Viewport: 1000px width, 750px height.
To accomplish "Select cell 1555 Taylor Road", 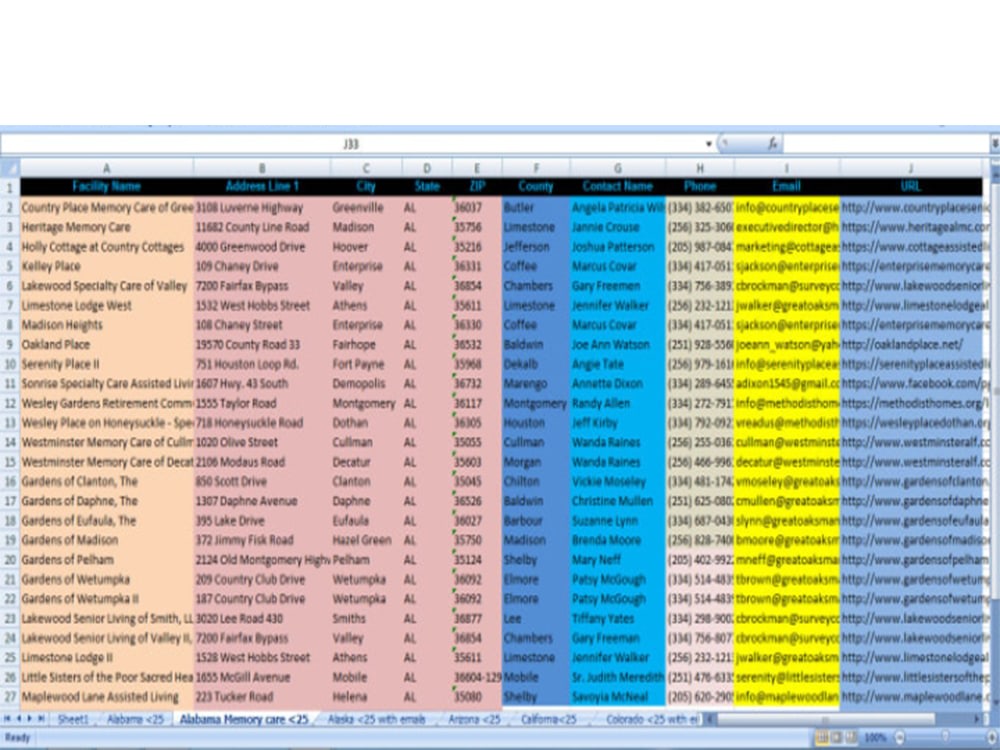I will click(x=261, y=404).
